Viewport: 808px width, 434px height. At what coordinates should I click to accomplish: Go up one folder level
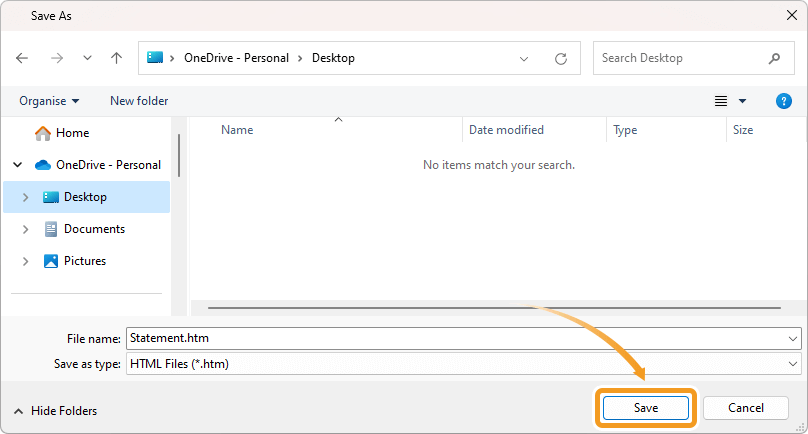click(116, 58)
